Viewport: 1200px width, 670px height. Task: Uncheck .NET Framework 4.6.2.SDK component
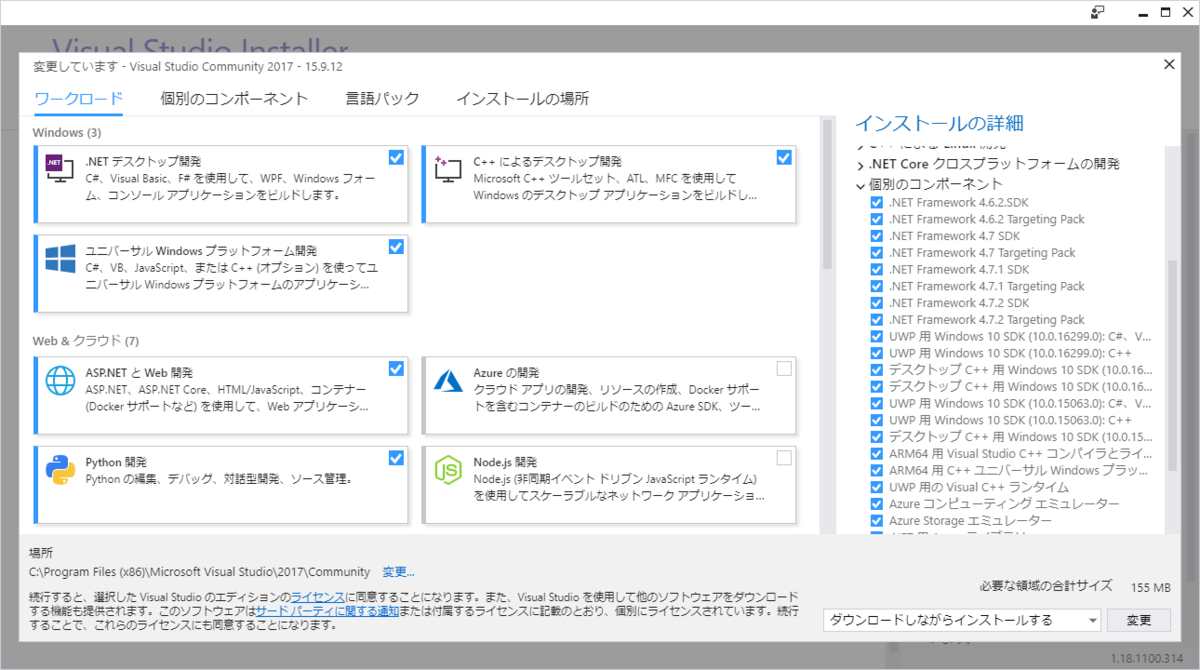tap(877, 202)
